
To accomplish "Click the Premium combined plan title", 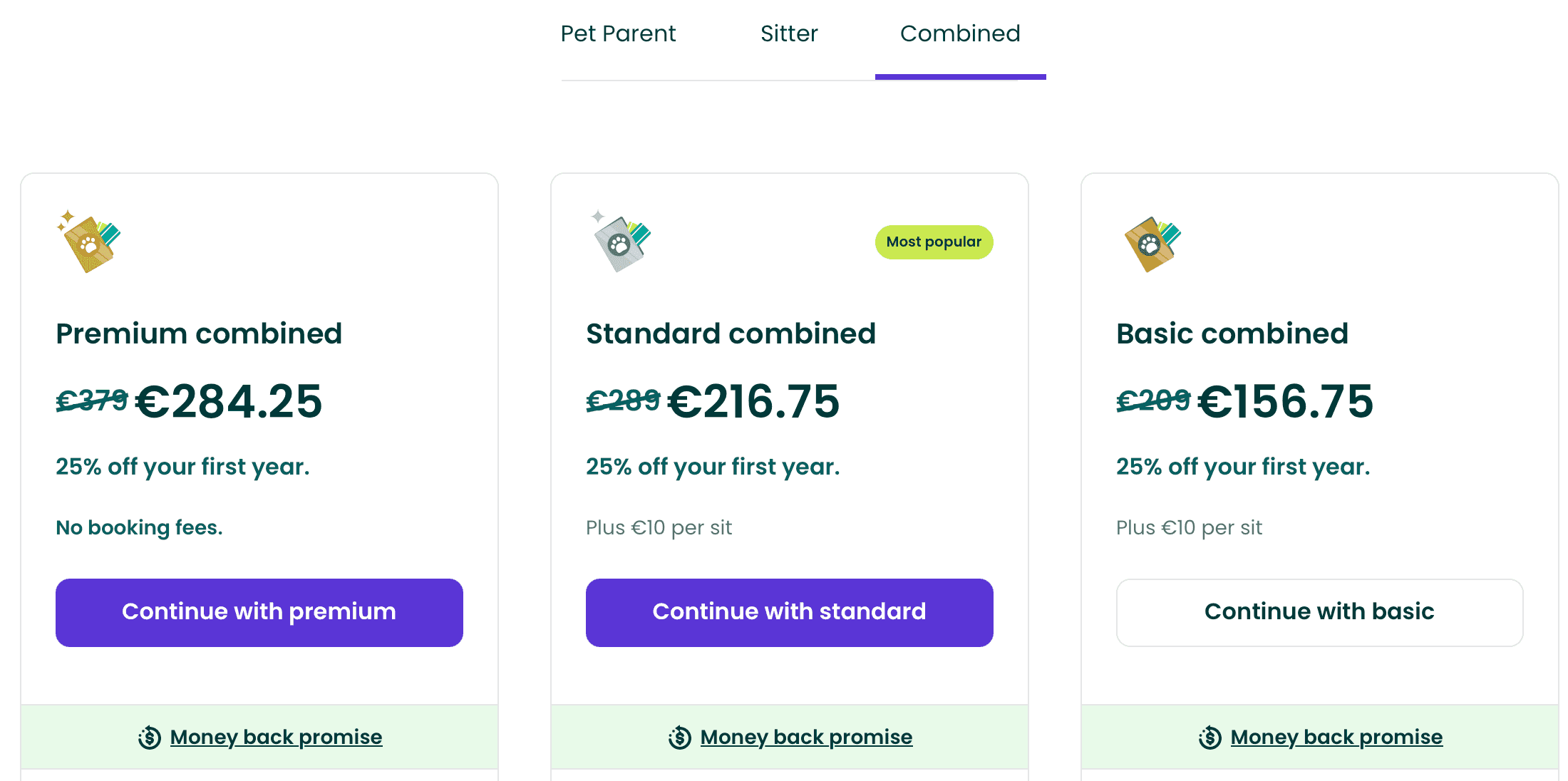I will [x=199, y=333].
